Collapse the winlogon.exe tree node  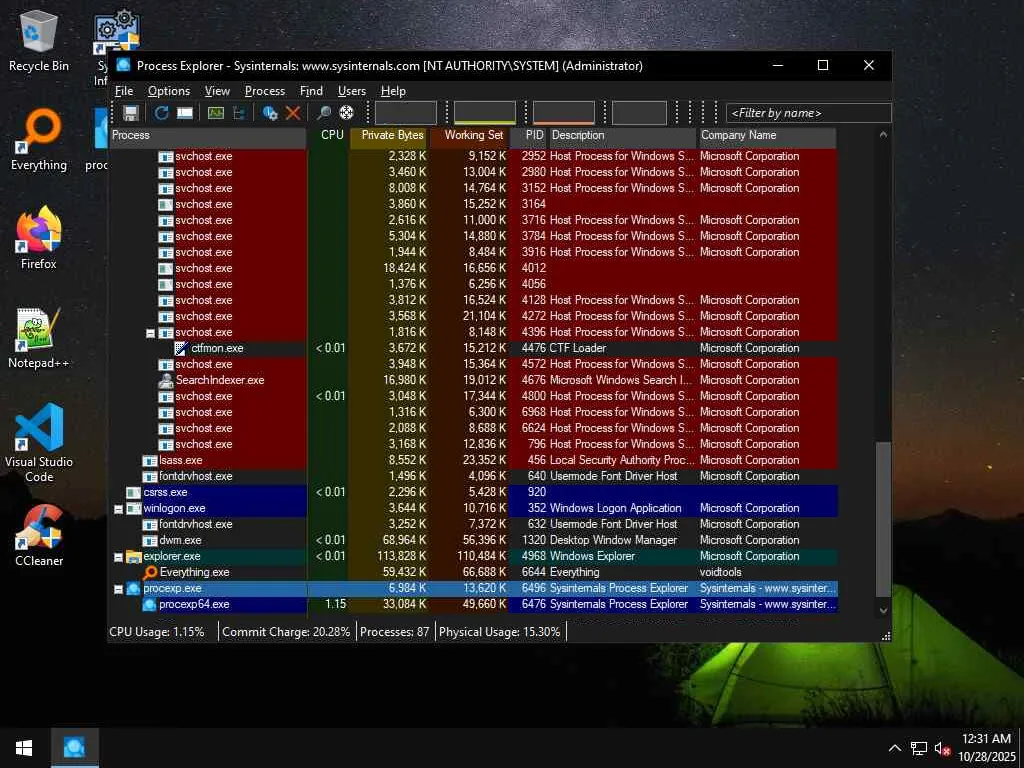118,509
